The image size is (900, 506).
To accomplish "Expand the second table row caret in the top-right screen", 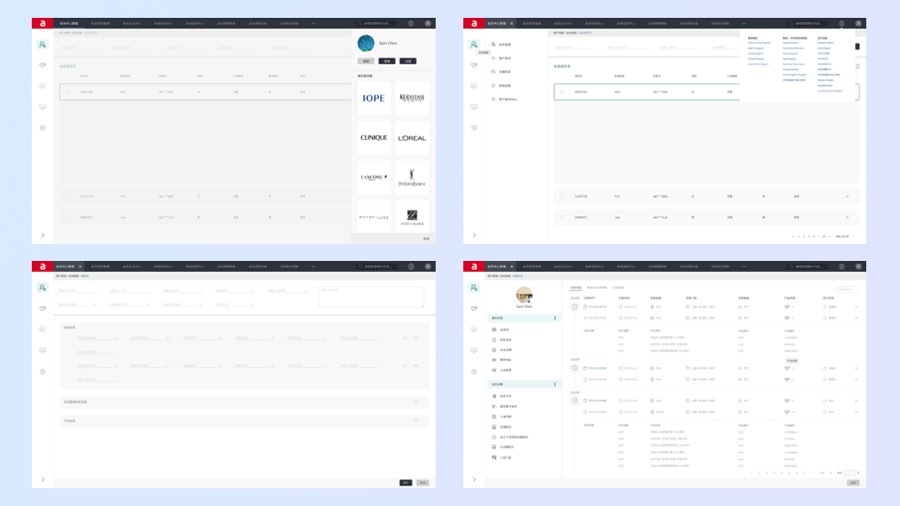I will click(847, 196).
